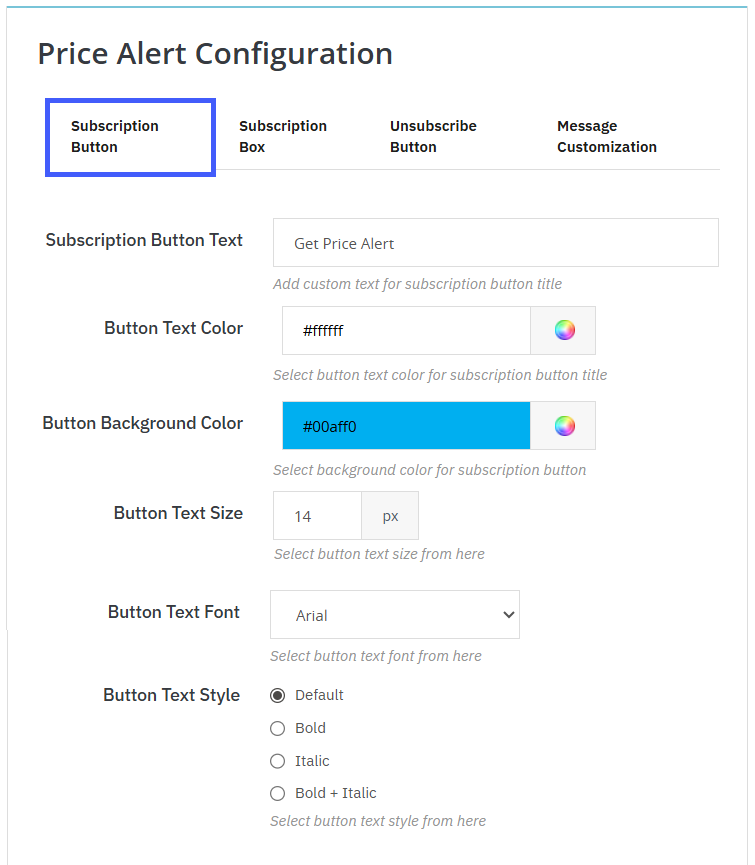755x865 pixels.
Task: Click the blue #00aff0 background color field
Action: [405, 426]
